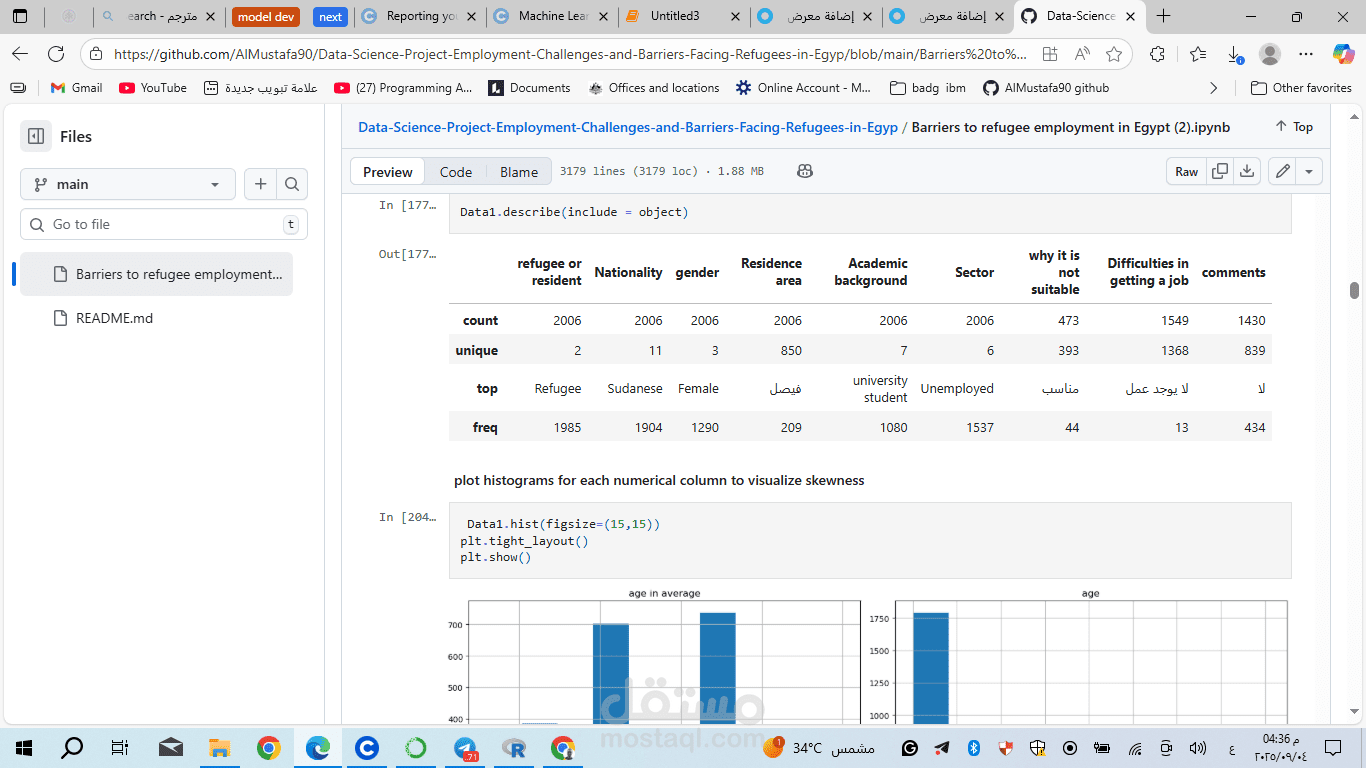Open the main branch dropdown

[x=127, y=184]
